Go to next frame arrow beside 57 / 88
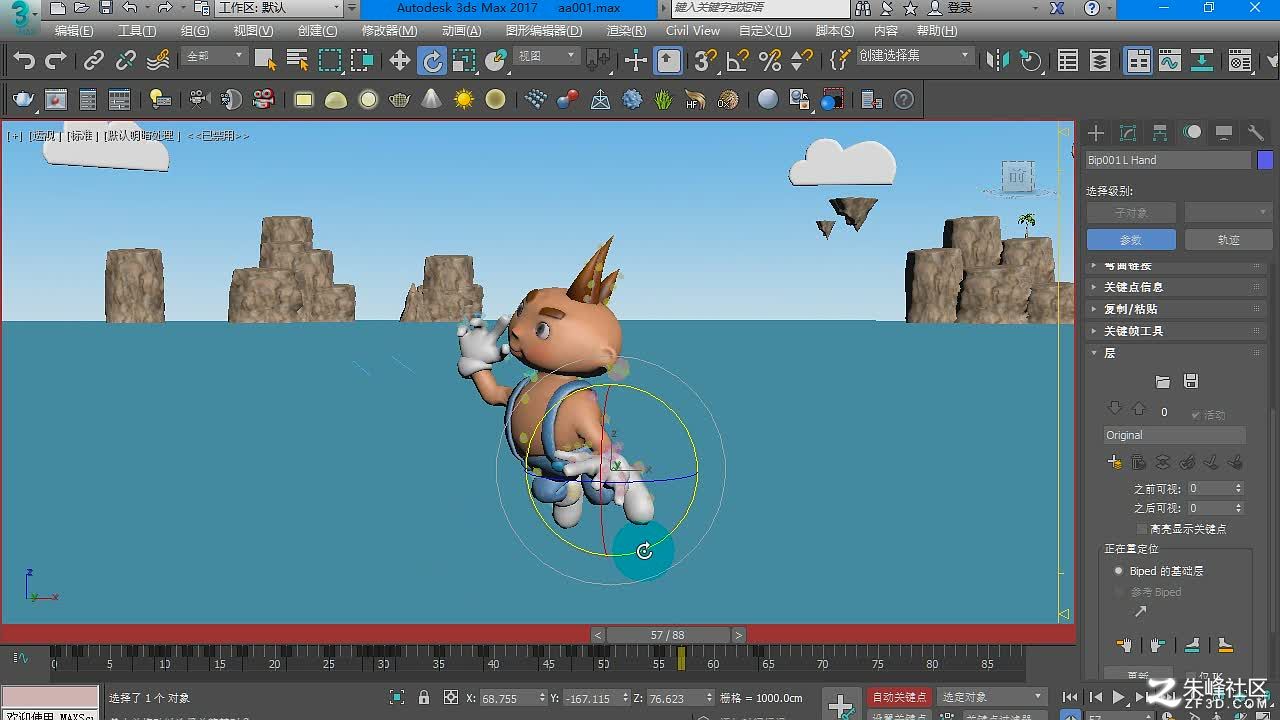 coord(738,635)
